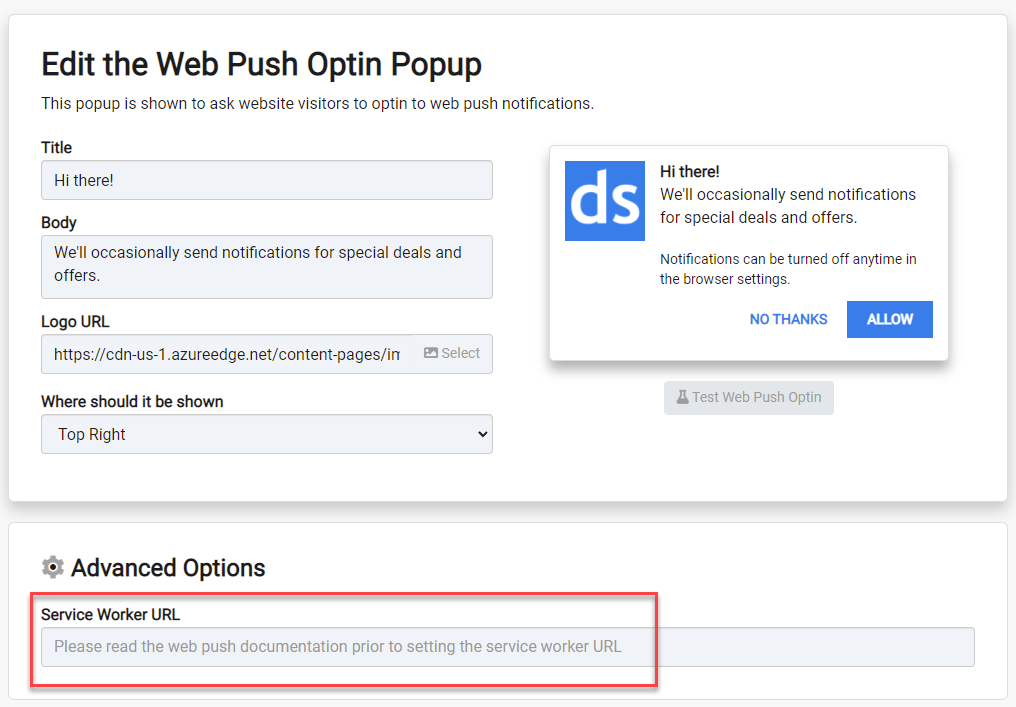
Task: Click the ds logo in the popup preview
Action: click(605, 201)
